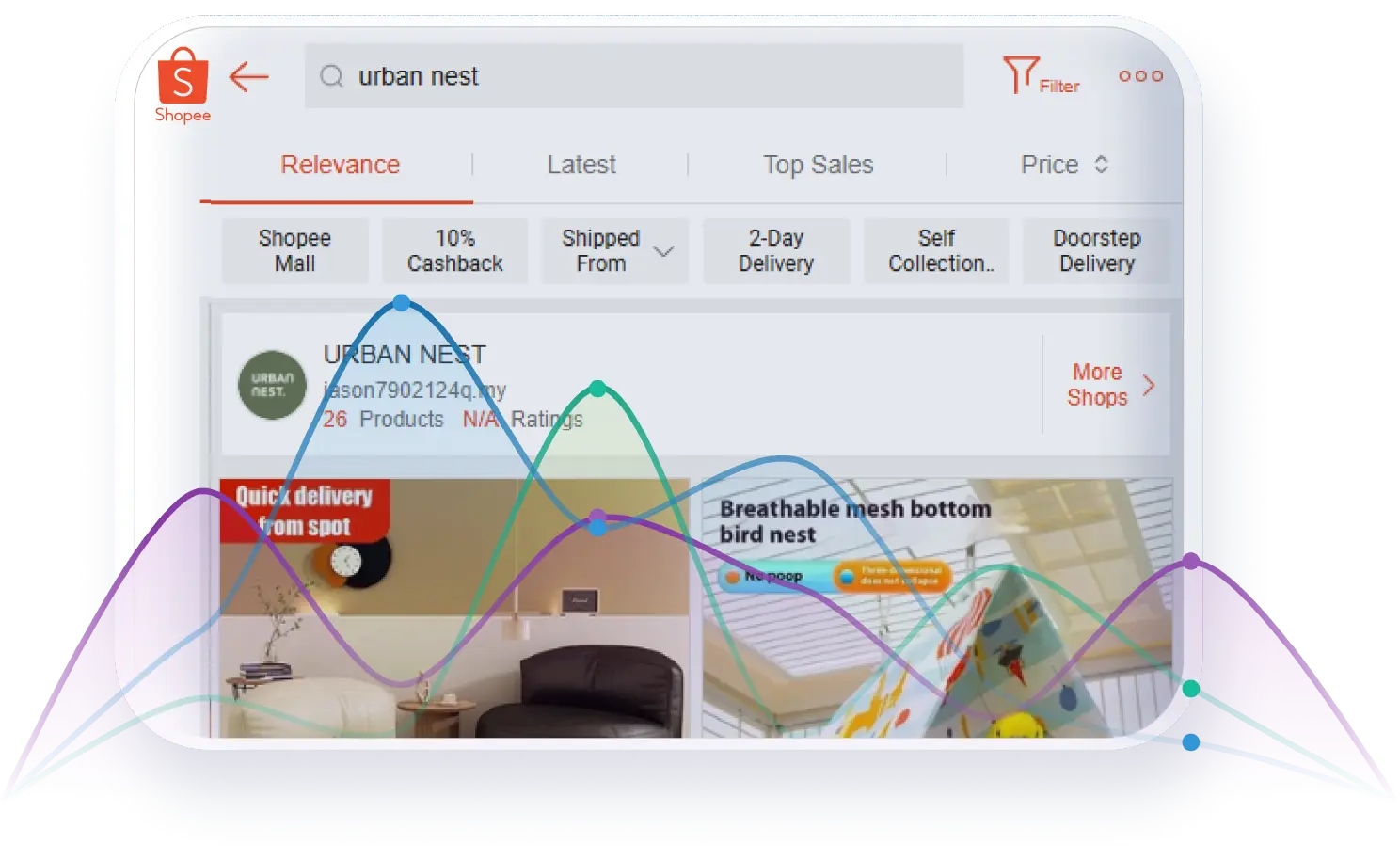Click the More Shops chevron arrow
Image resolution: width=1400 pixels, height=860 pixels.
[x=1149, y=386]
